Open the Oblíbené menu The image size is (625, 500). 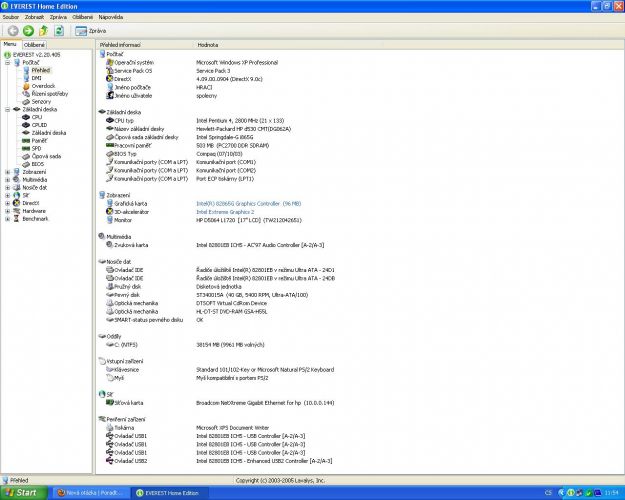(x=82, y=17)
